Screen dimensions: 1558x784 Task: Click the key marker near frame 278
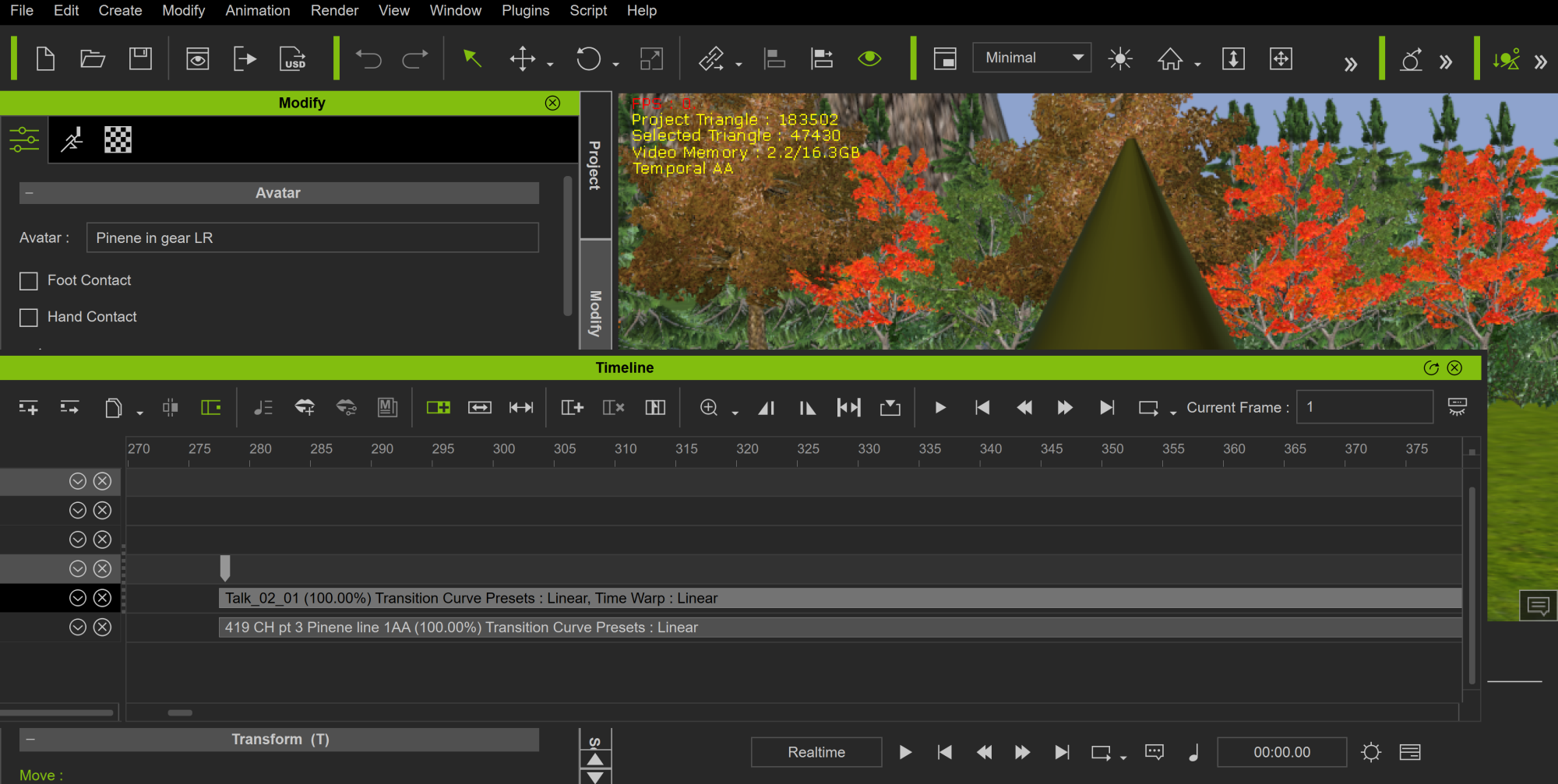coord(225,568)
